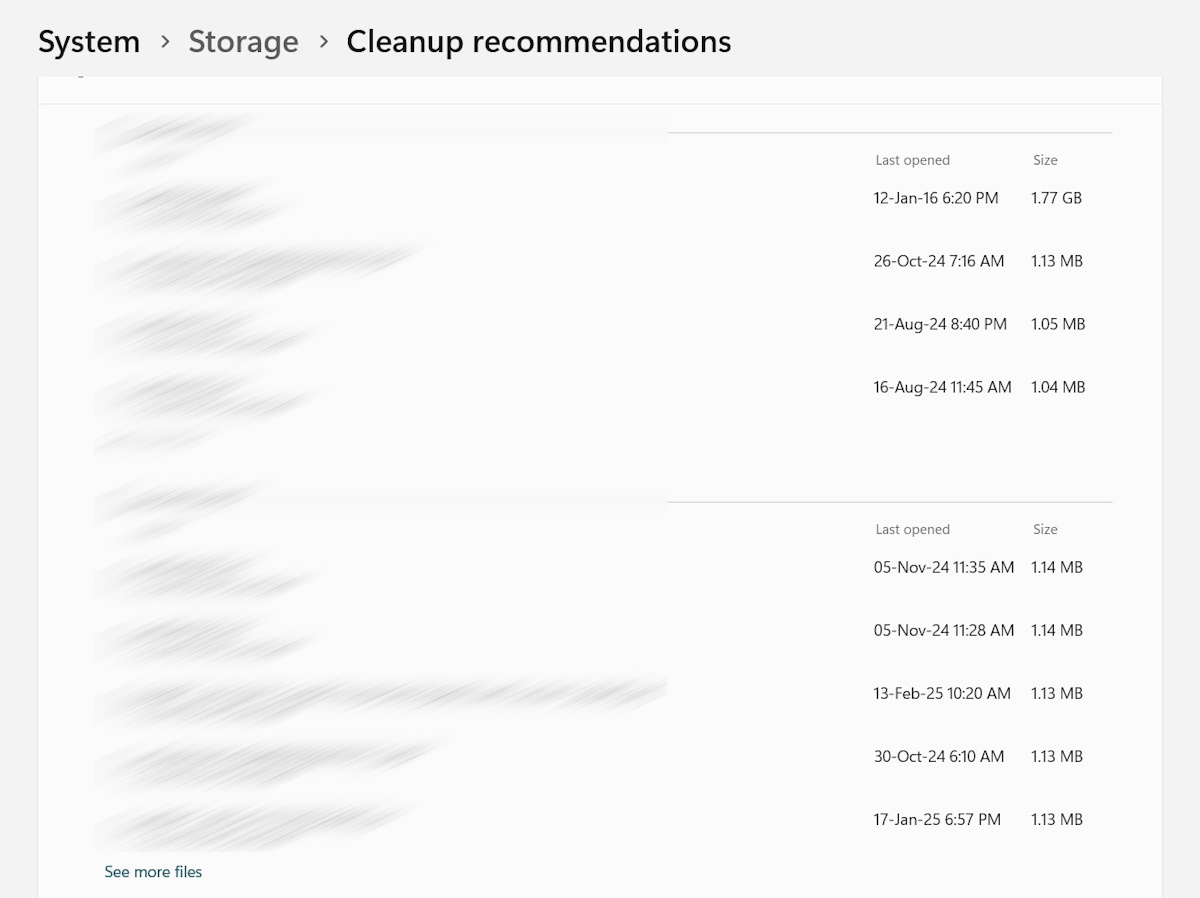
Task: Click the Last opened header in lower list
Action: 913,529
